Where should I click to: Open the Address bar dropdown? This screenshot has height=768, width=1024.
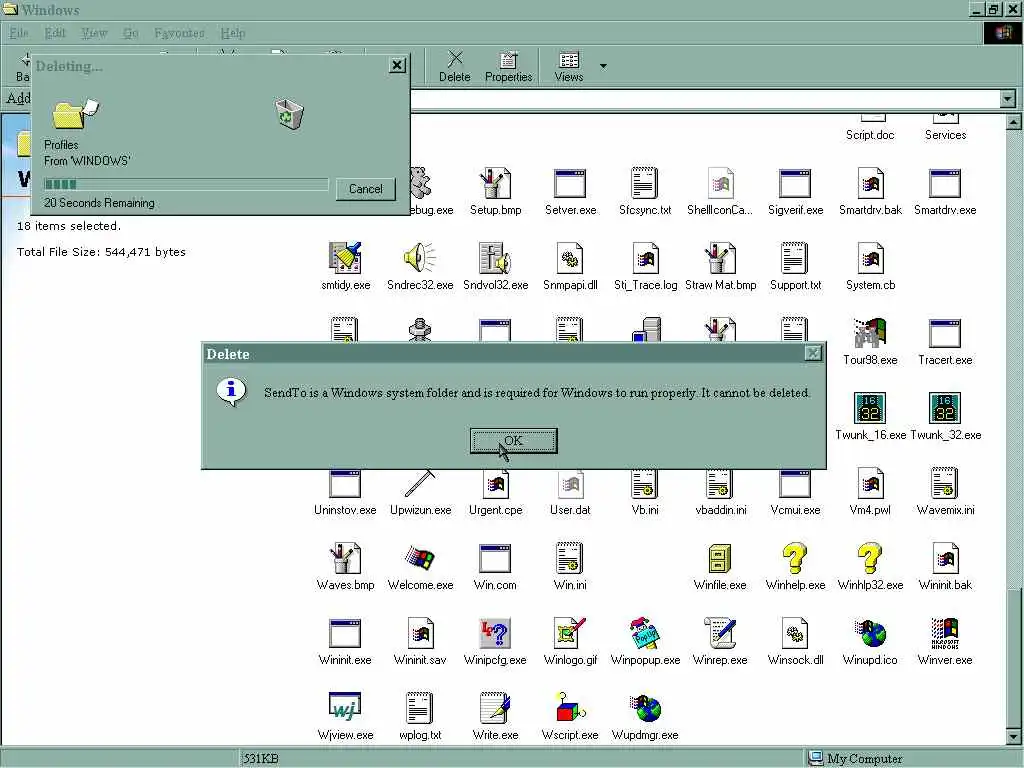coord(1008,99)
